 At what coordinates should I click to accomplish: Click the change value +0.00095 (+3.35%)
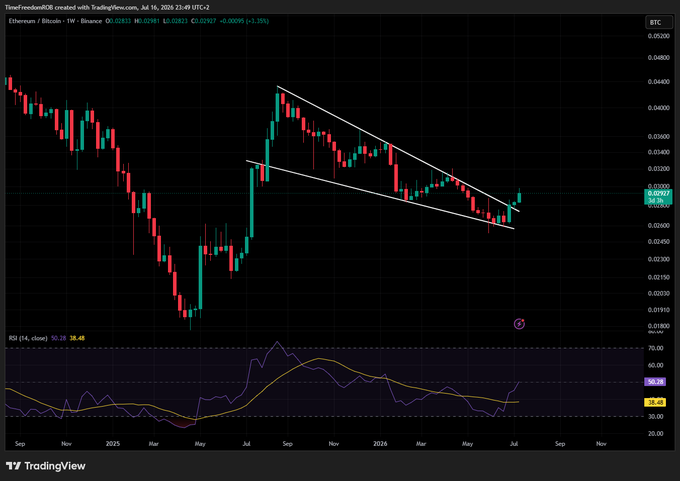tap(244, 21)
